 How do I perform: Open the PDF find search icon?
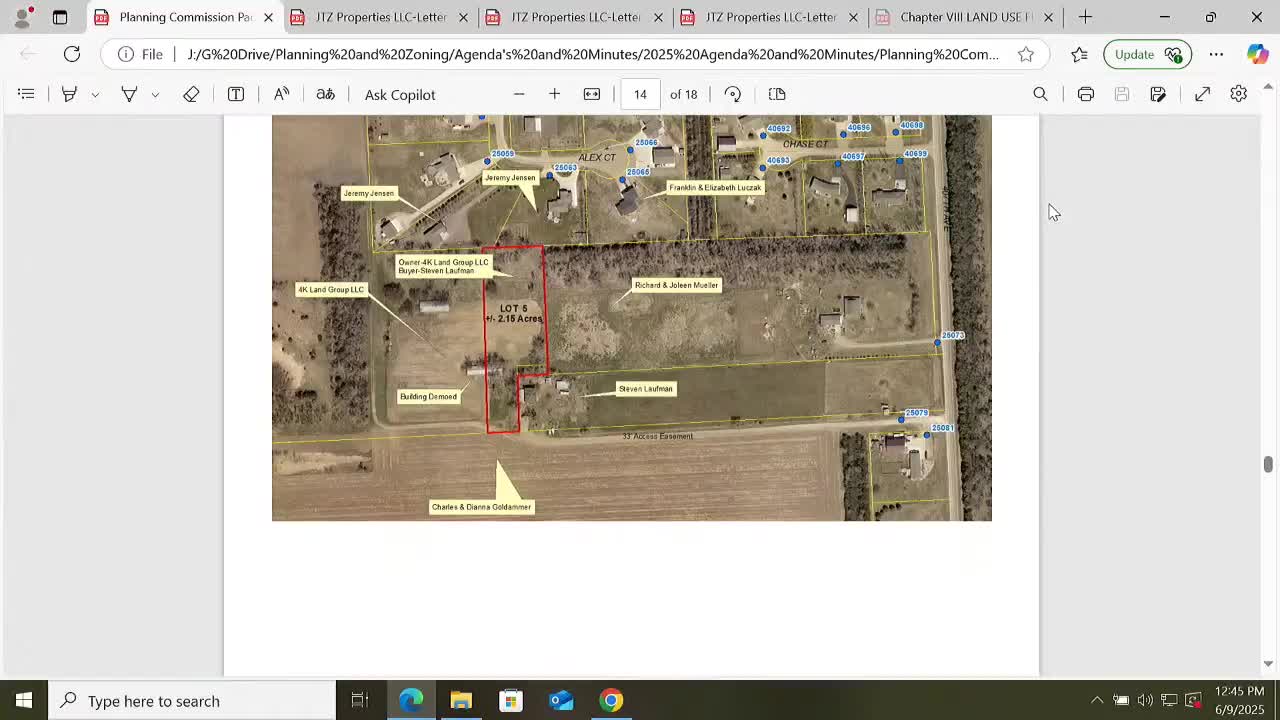tap(1040, 94)
